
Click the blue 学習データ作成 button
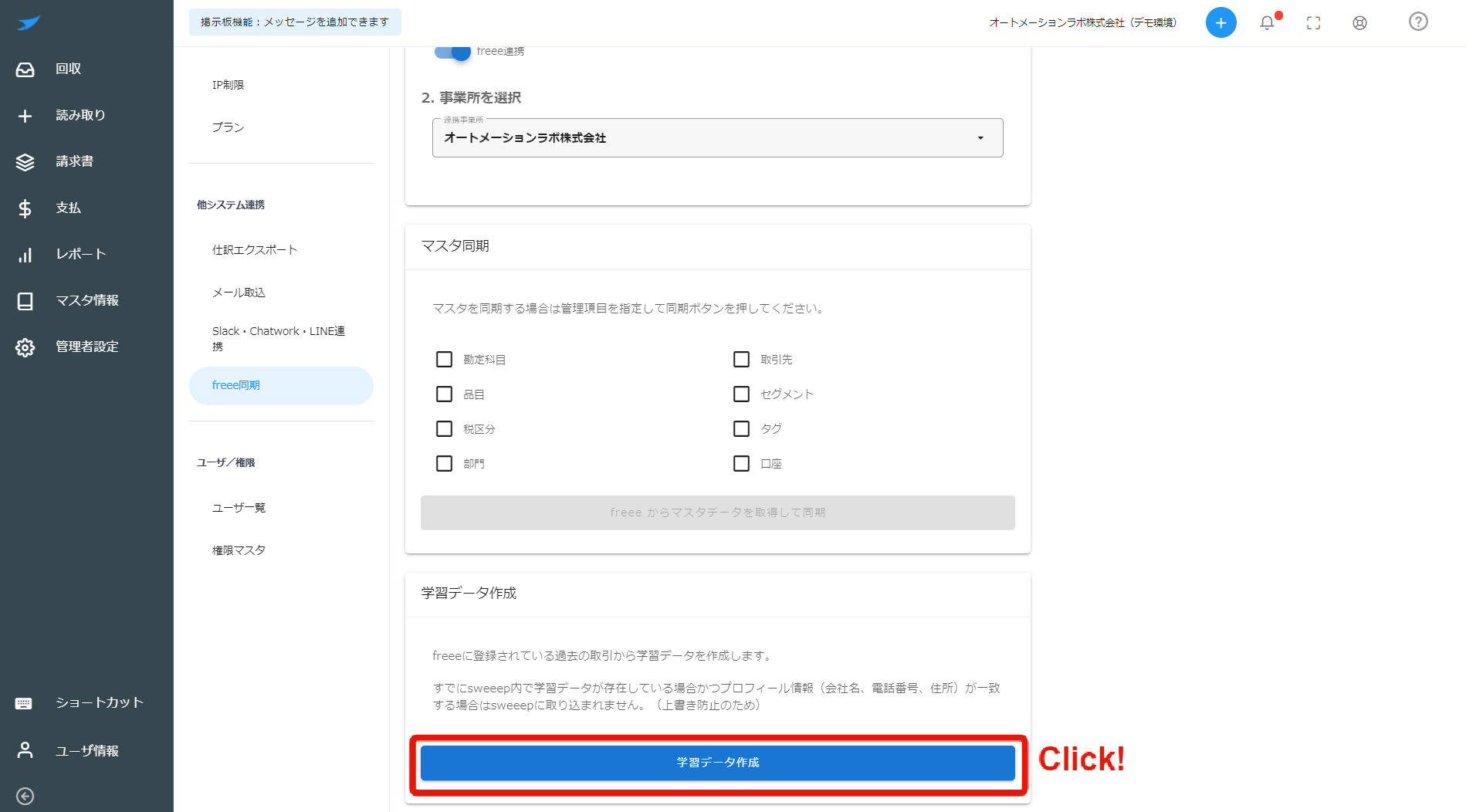click(x=717, y=763)
